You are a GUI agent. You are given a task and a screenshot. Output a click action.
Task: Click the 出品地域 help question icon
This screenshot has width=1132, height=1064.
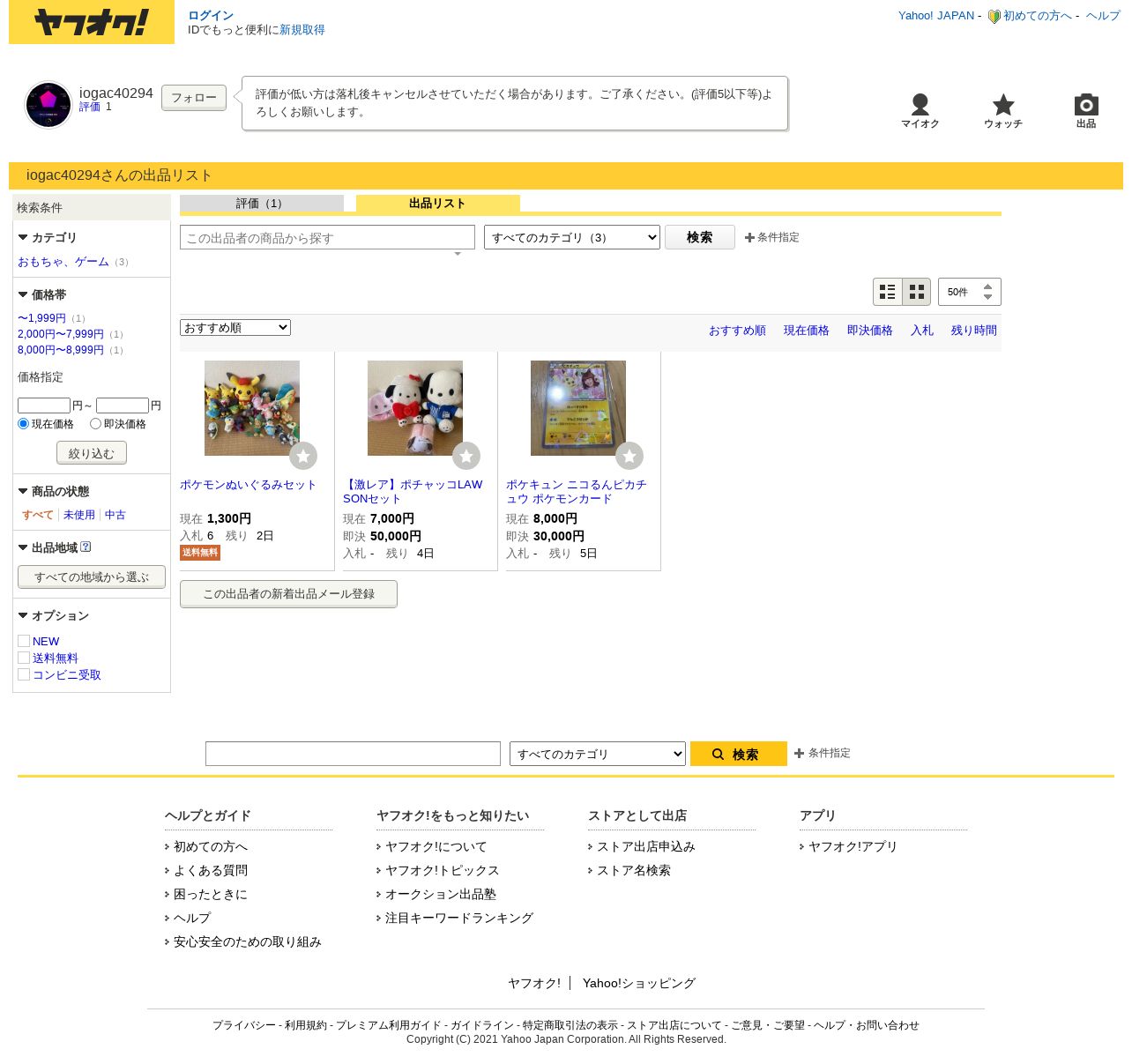pyautogui.click(x=86, y=547)
